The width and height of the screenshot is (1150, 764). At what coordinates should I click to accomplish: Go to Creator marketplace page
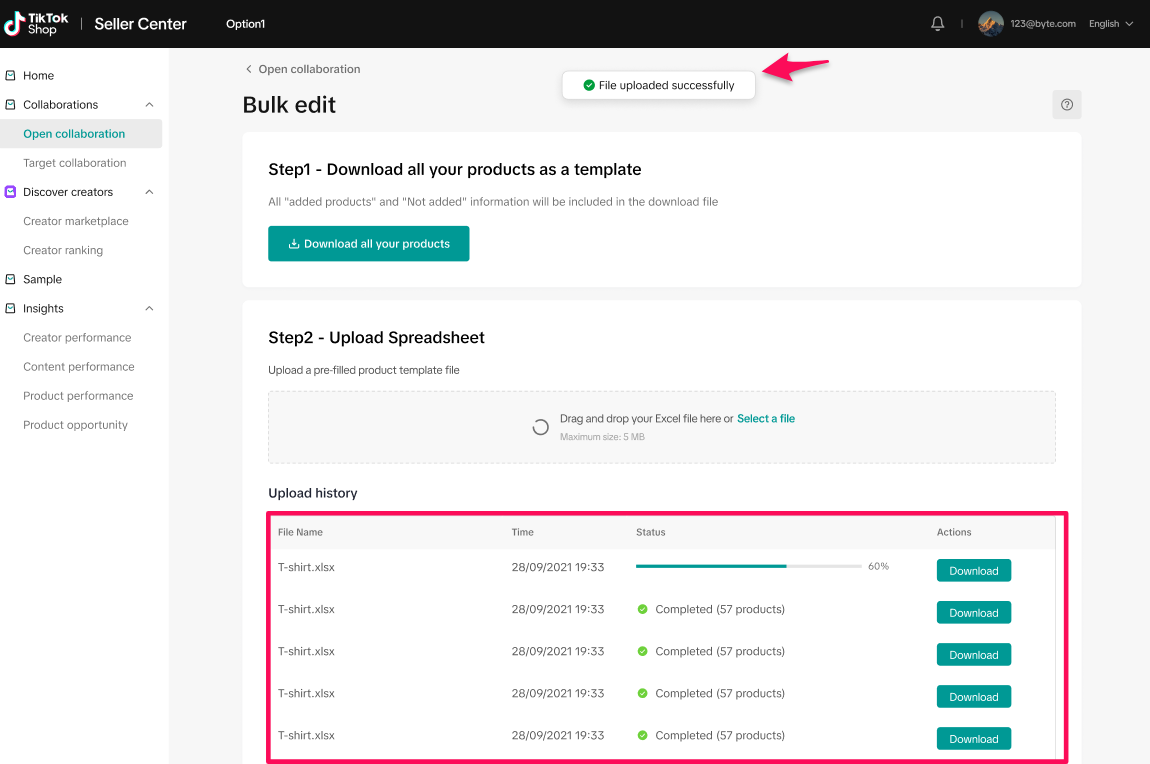tap(76, 221)
